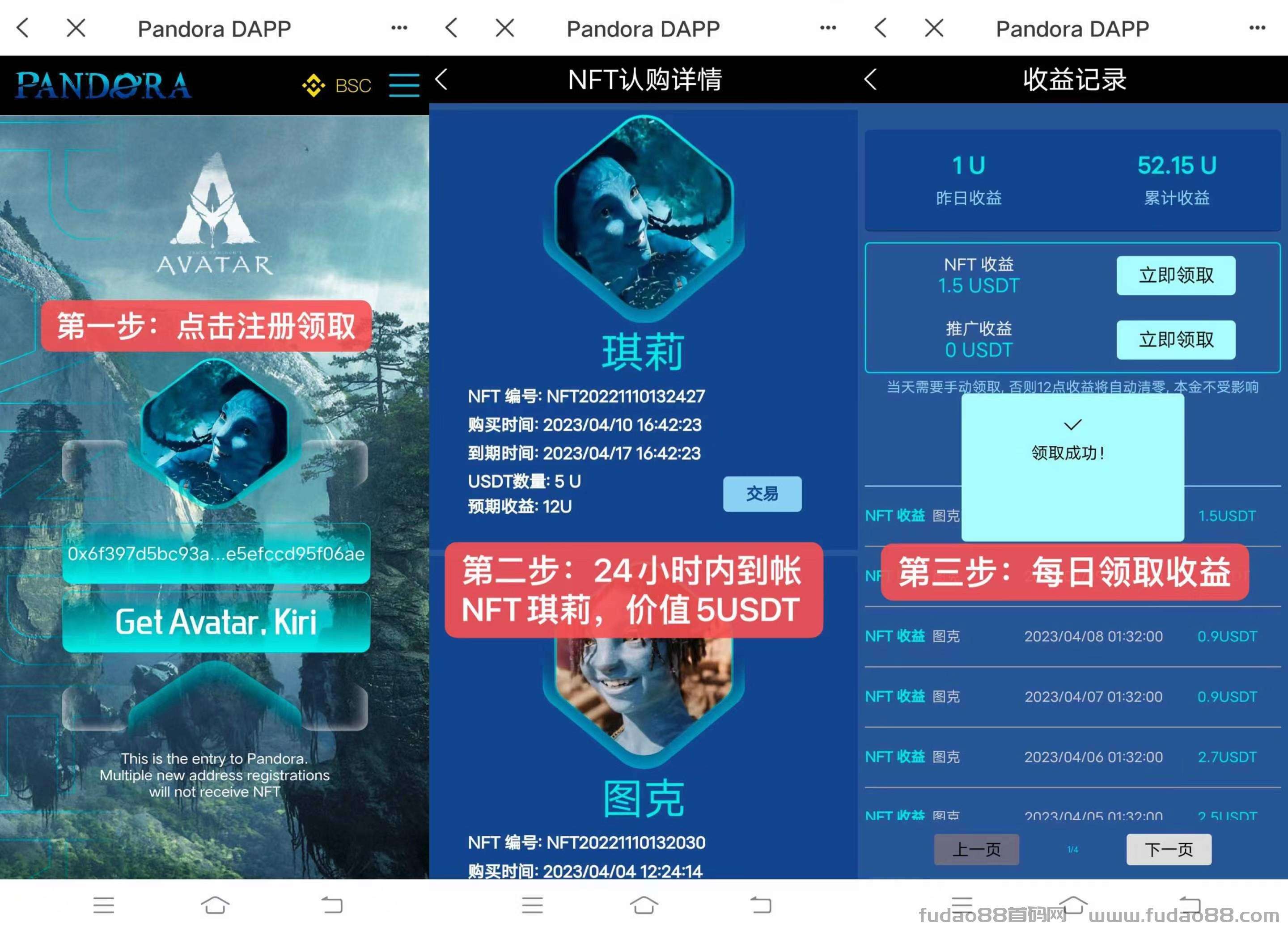Click the notice about manual daily claiming

pyautogui.click(x=1072, y=387)
